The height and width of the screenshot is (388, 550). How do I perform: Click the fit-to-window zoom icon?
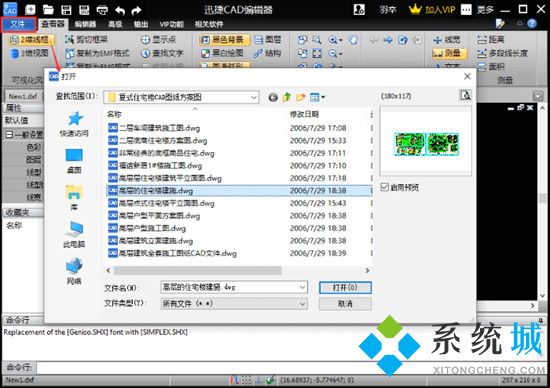(317, 53)
